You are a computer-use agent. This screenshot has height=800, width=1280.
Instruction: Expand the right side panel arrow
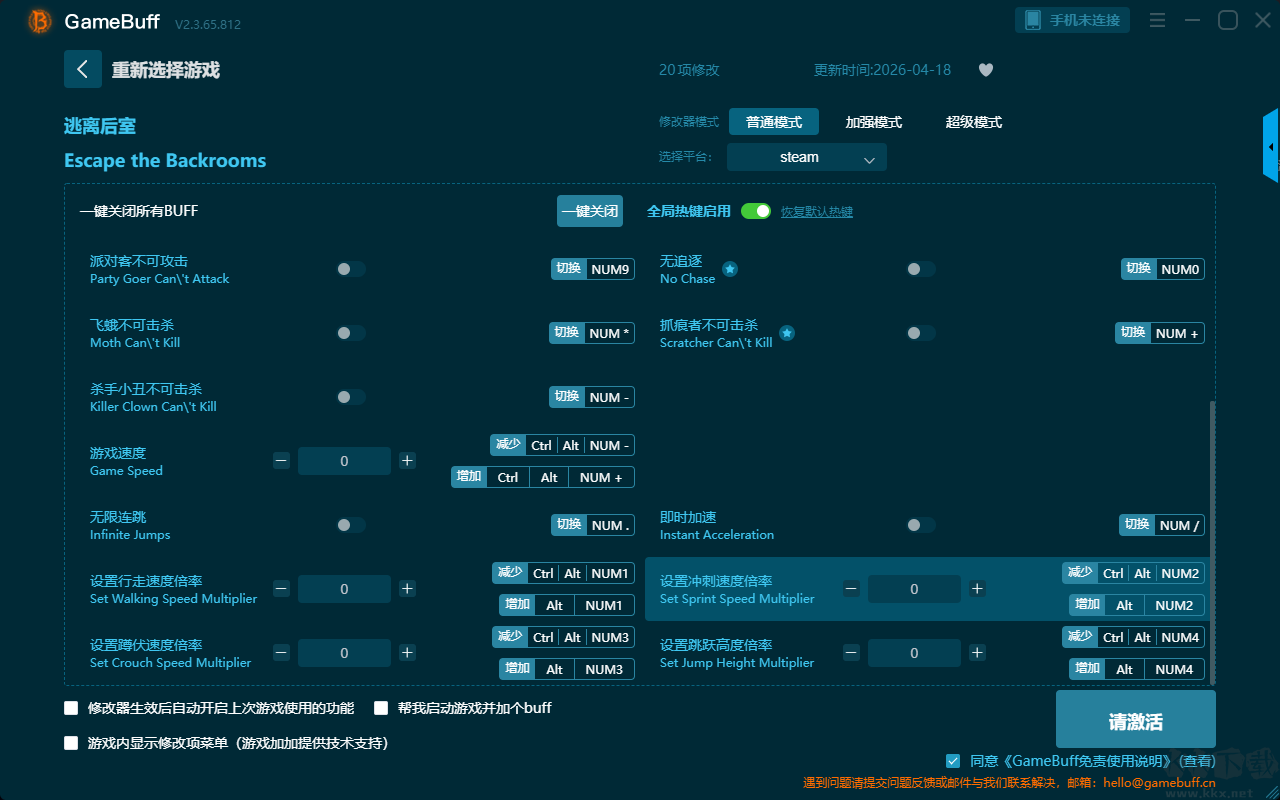[x=1271, y=146]
